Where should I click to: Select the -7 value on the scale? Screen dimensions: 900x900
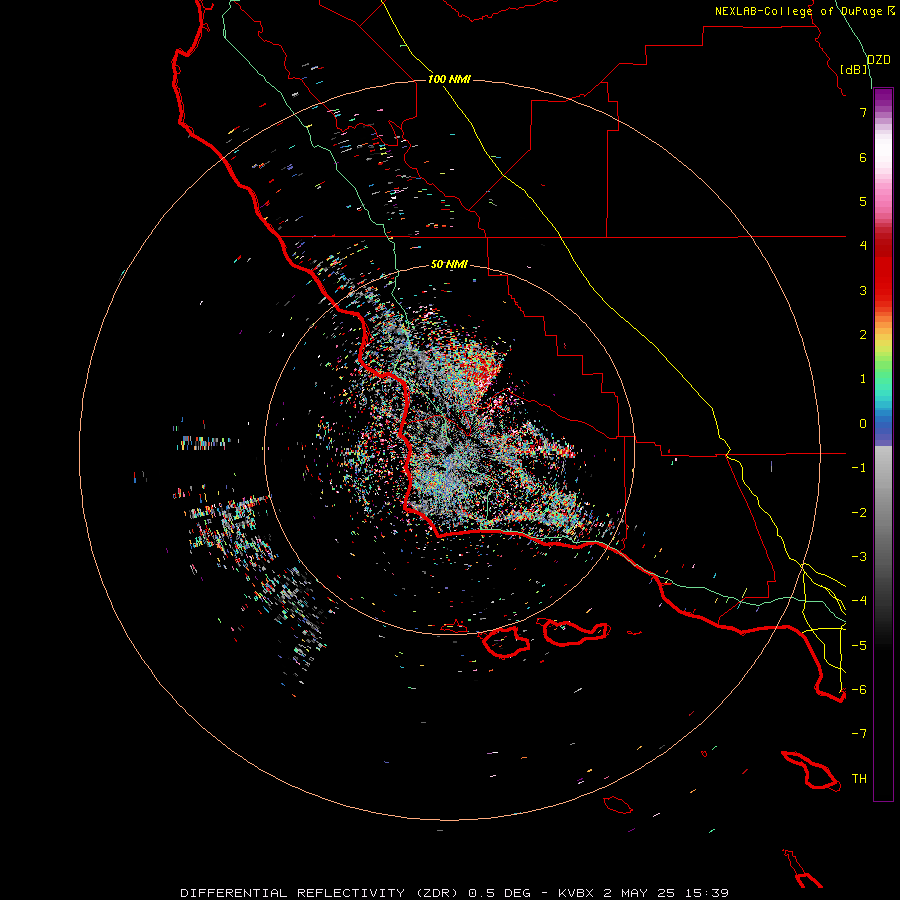859,734
